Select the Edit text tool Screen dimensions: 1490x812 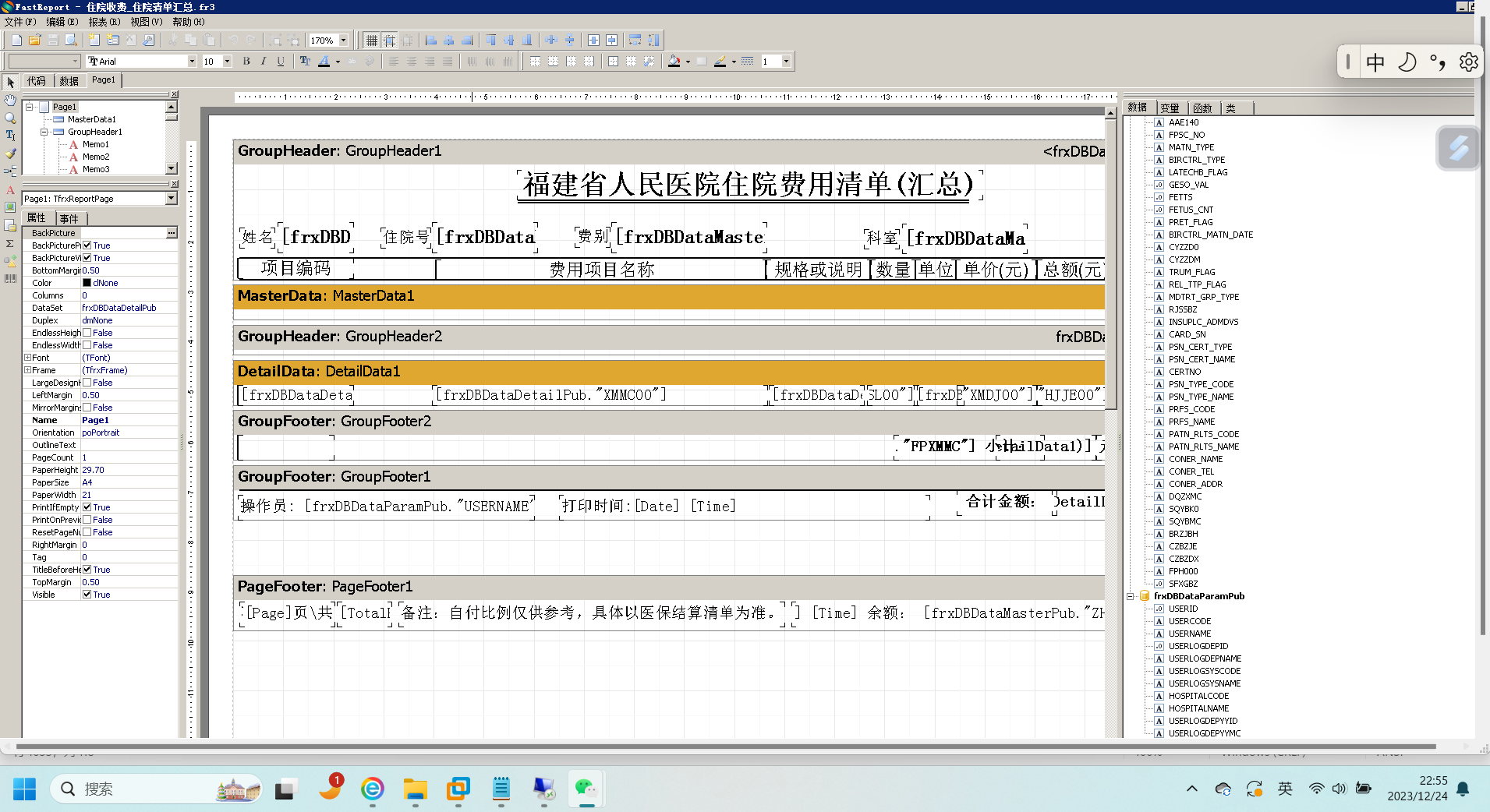pos(10,136)
